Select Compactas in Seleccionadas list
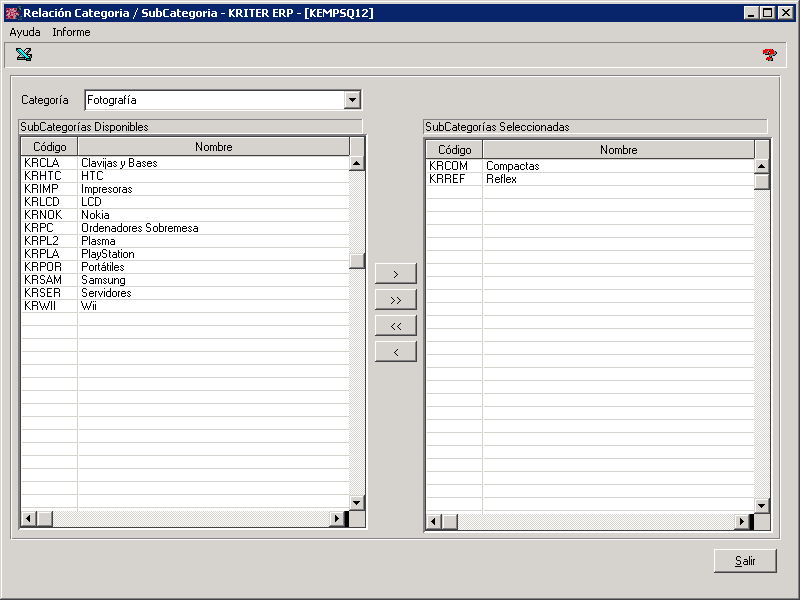This screenshot has width=800, height=600. click(590, 166)
